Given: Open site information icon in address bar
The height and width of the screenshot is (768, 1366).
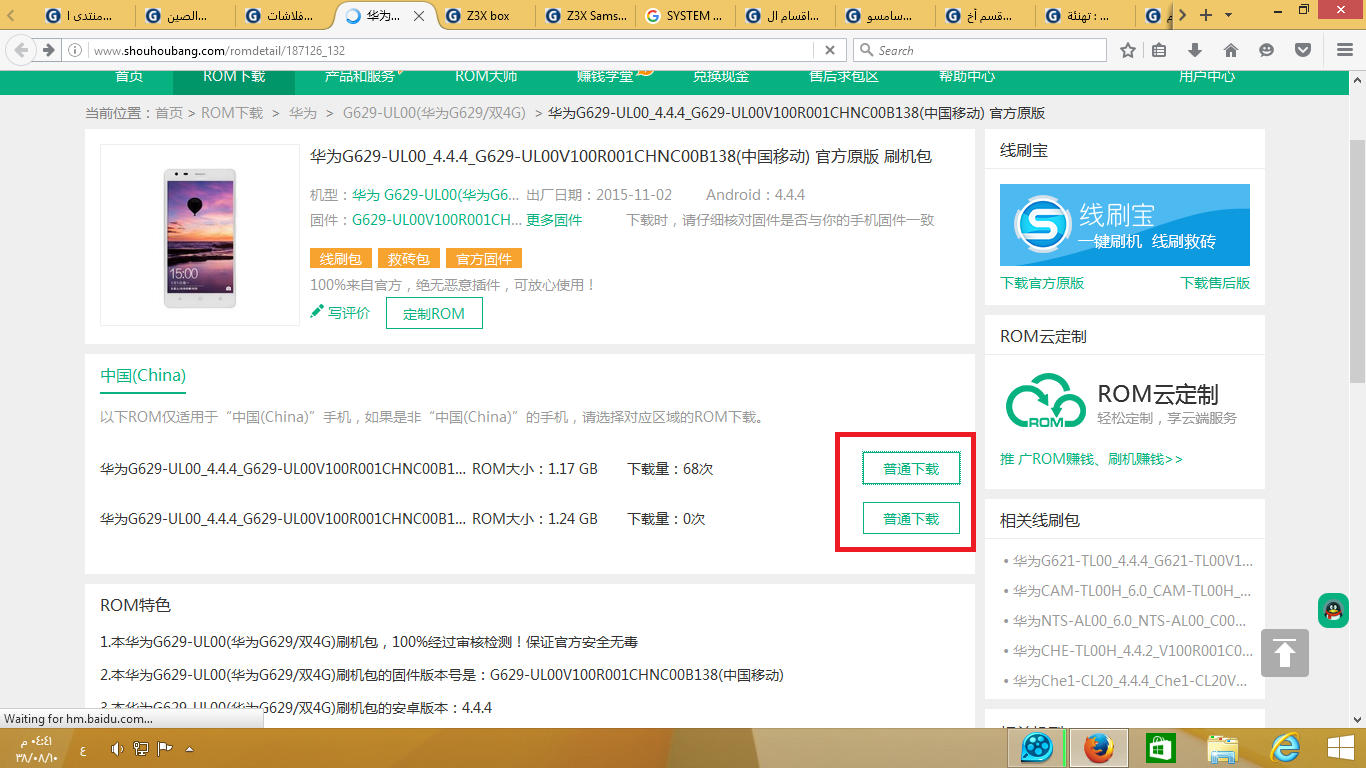Looking at the screenshot, I should tap(76, 50).
